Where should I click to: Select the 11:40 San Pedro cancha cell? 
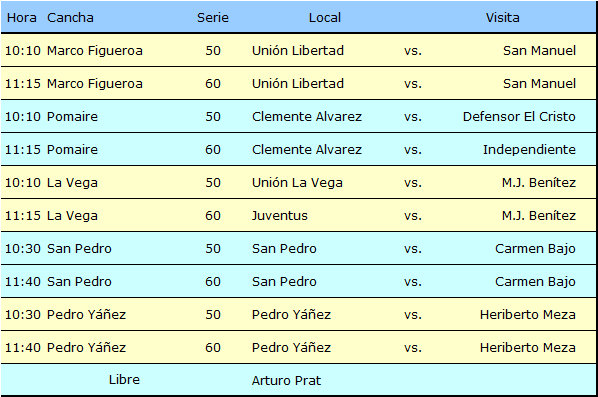point(79,281)
